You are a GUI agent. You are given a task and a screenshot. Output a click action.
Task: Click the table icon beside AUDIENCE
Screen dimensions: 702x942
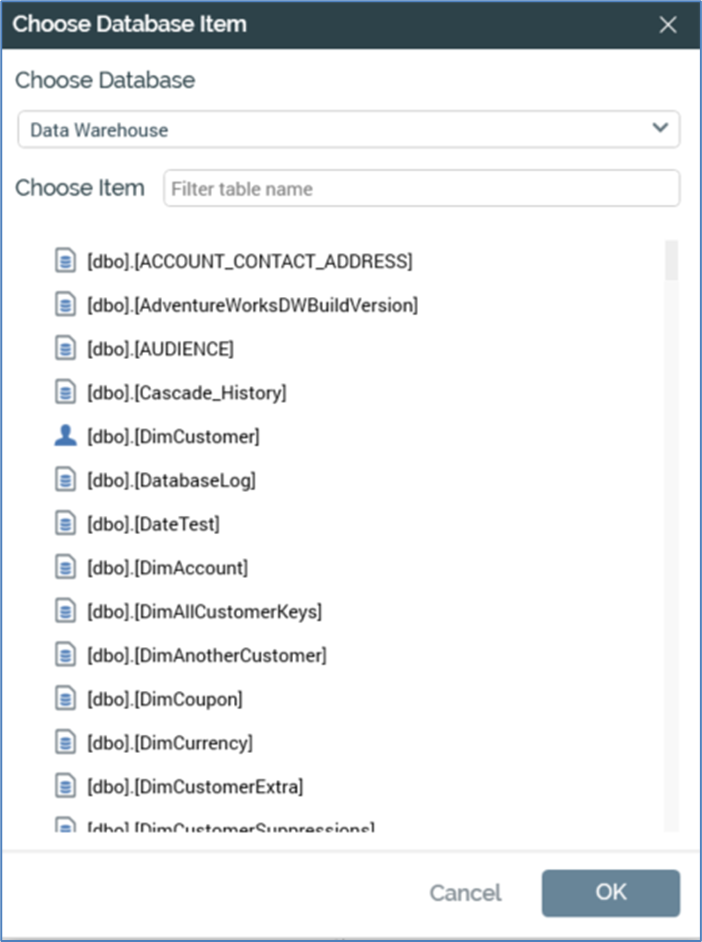[65, 349]
